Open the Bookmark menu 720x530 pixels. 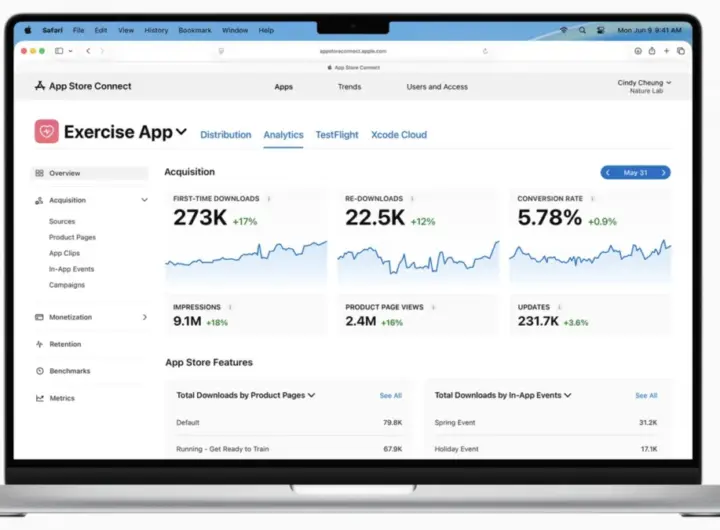195,30
